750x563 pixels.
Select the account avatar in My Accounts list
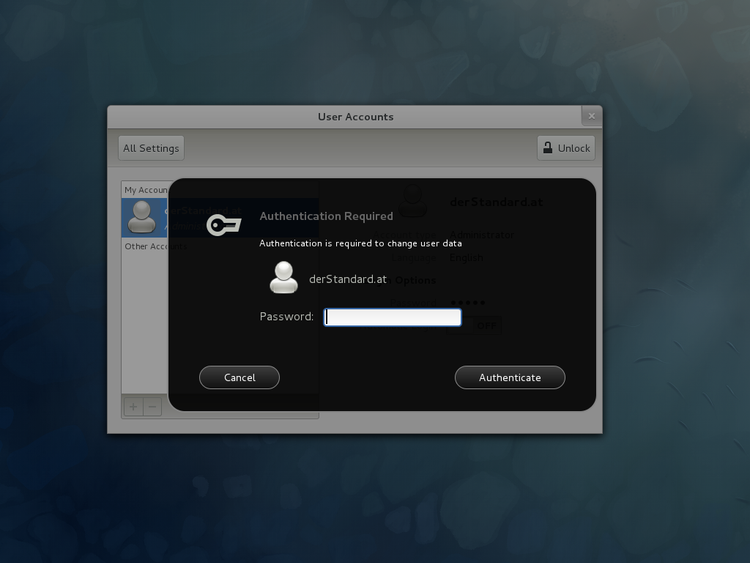click(x=142, y=216)
